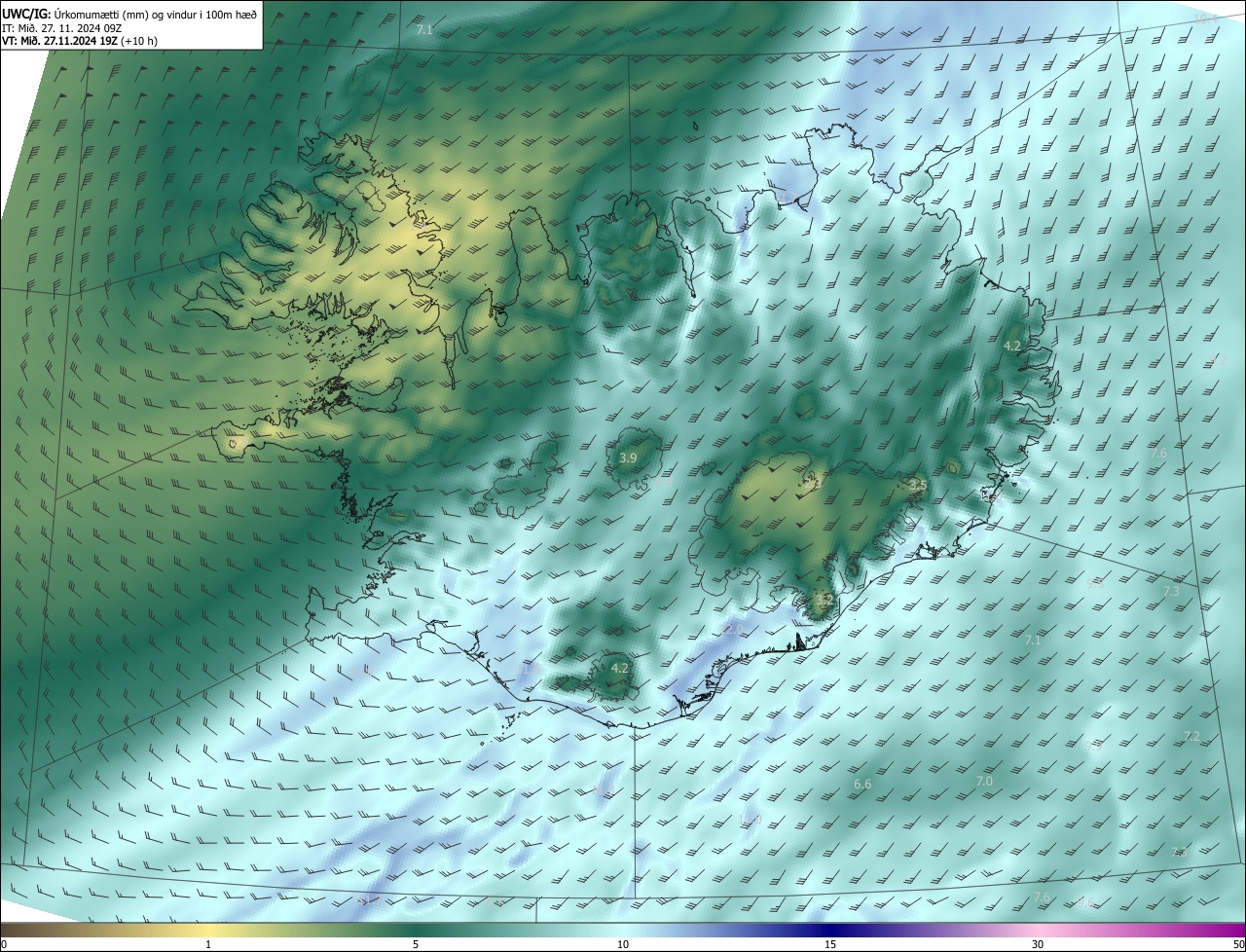This screenshot has height=952, width=1246.
Task: Select the 30 tick label on the color scale
Action: 1038,944
